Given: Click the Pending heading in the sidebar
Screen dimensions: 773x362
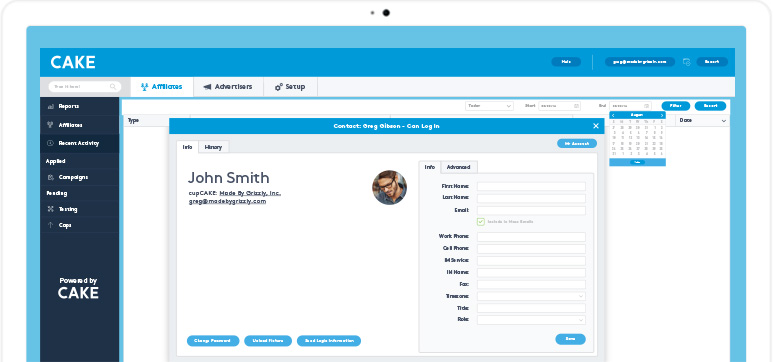Looking at the screenshot, I should click(57, 193).
